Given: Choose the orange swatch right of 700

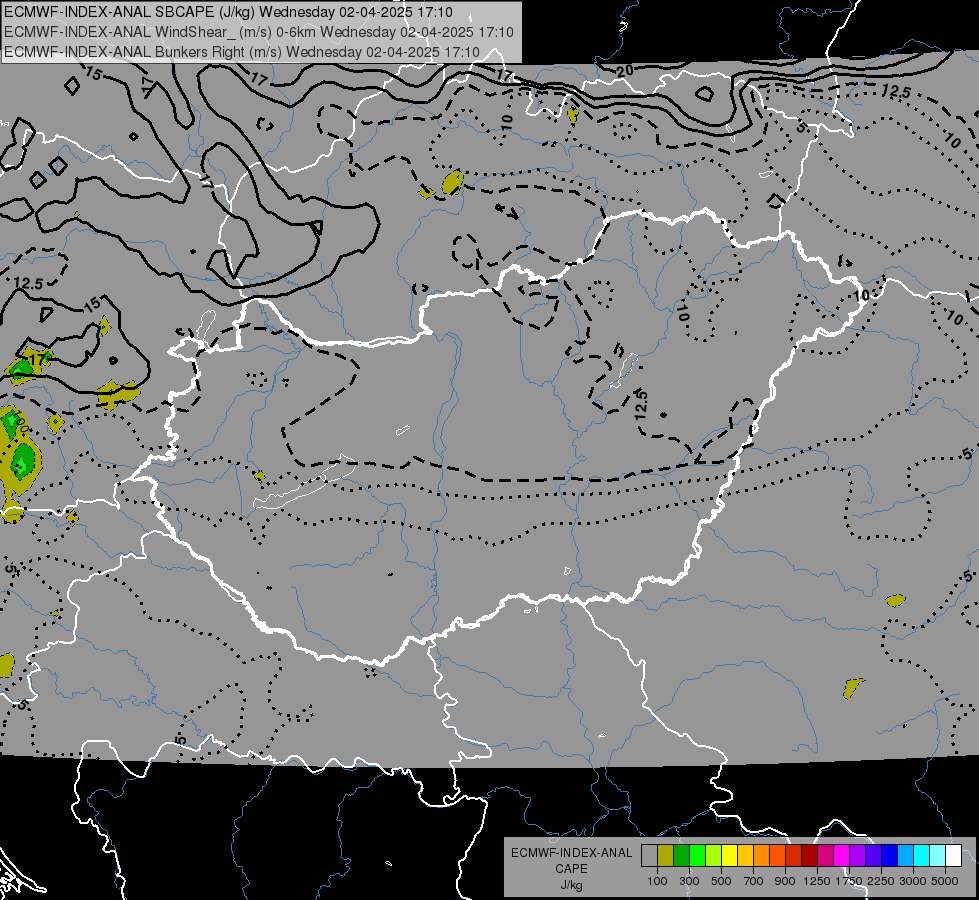Looking at the screenshot, I should [761, 856].
